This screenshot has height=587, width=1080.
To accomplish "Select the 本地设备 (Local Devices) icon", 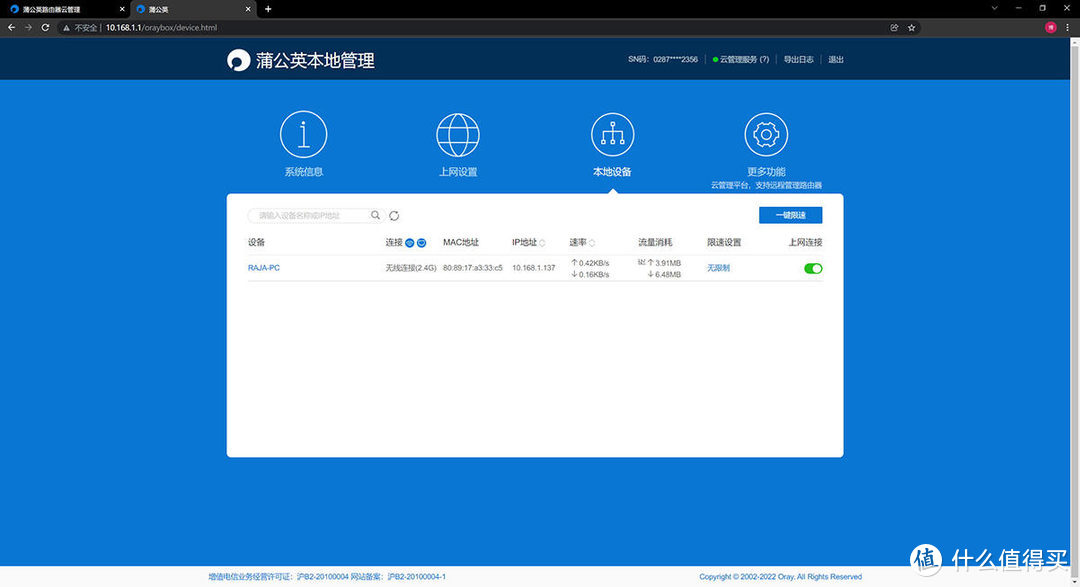I will point(612,133).
